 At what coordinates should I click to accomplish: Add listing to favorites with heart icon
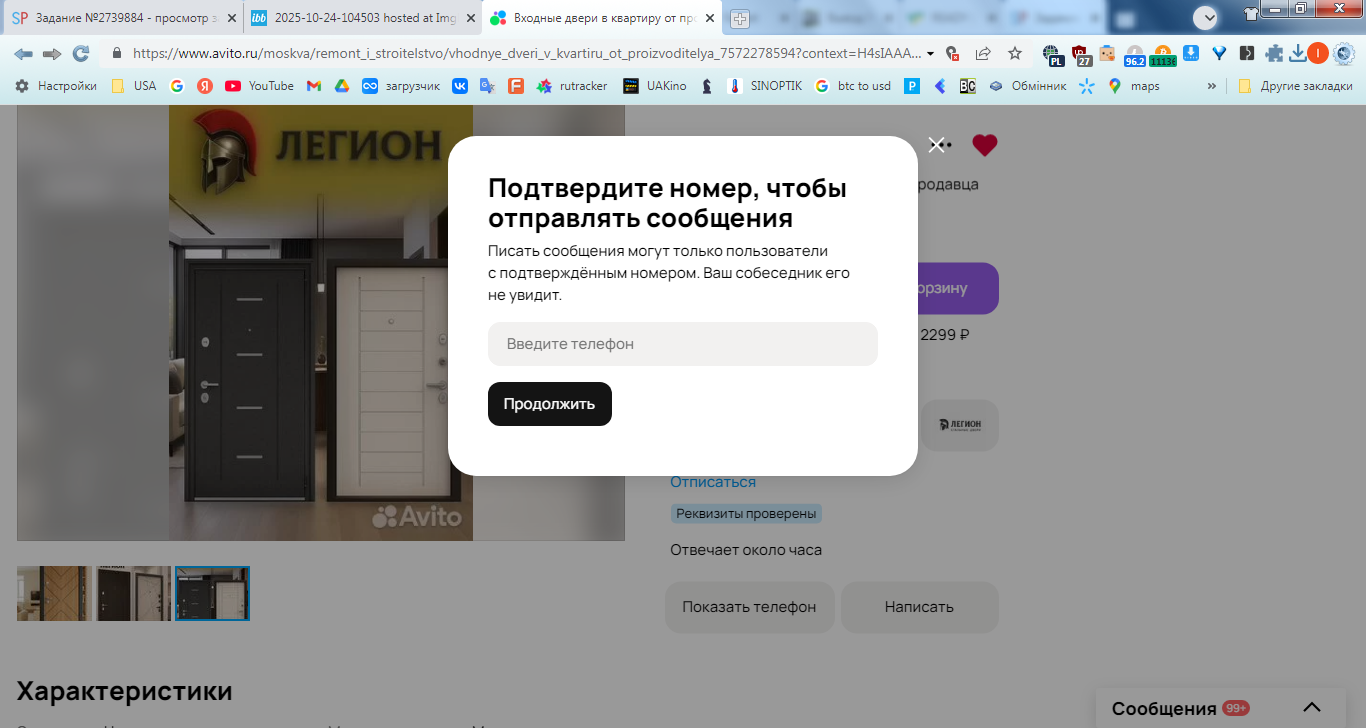point(985,145)
